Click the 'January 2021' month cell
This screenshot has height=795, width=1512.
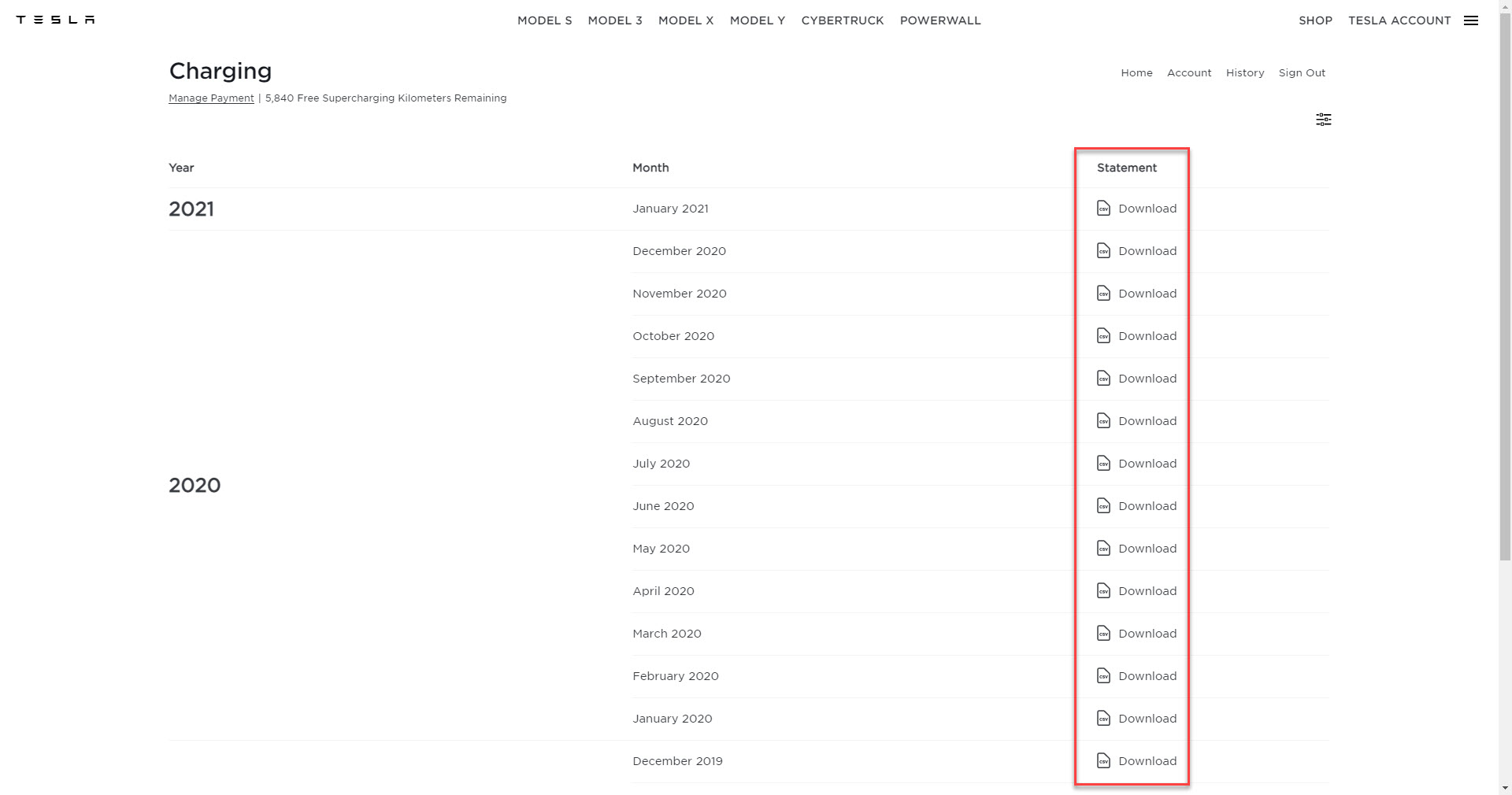pos(670,209)
